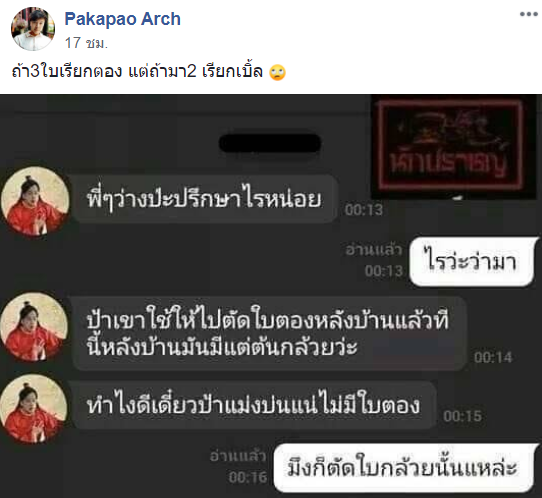Click the eye-roll emoji in the caption
Image resolution: width=542 pixels, height=498 pixels.
(x=278, y=72)
